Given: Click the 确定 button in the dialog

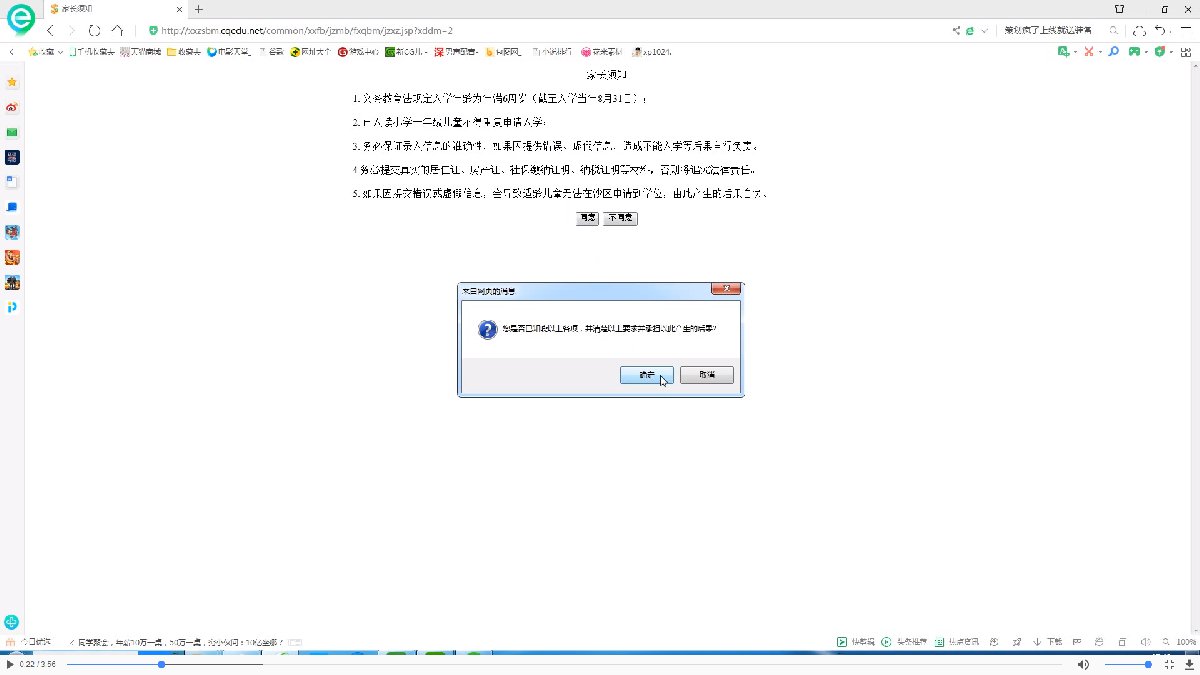Looking at the screenshot, I should tap(645, 375).
